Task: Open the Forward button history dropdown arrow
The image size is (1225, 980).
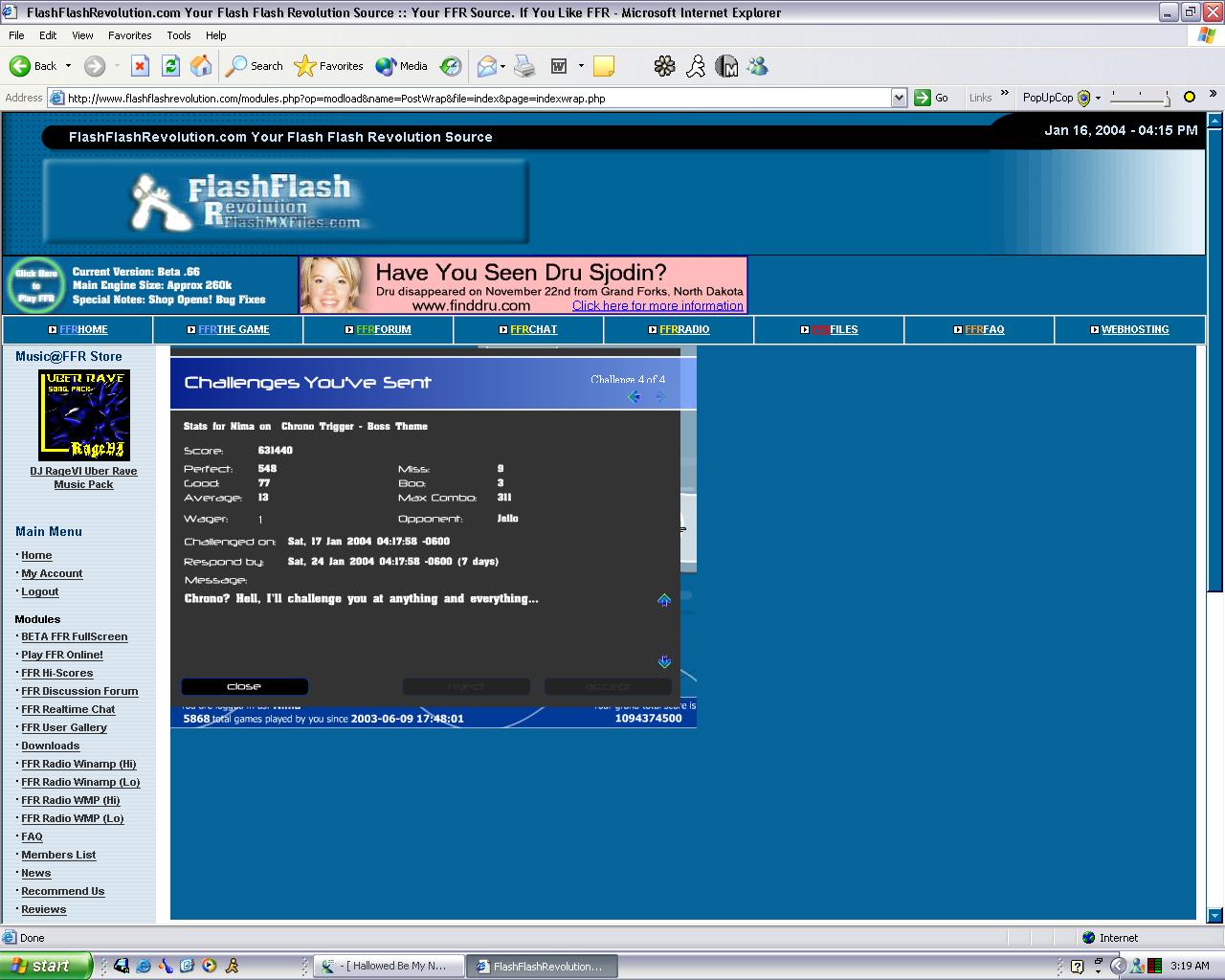Action: click(x=117, y=66)
